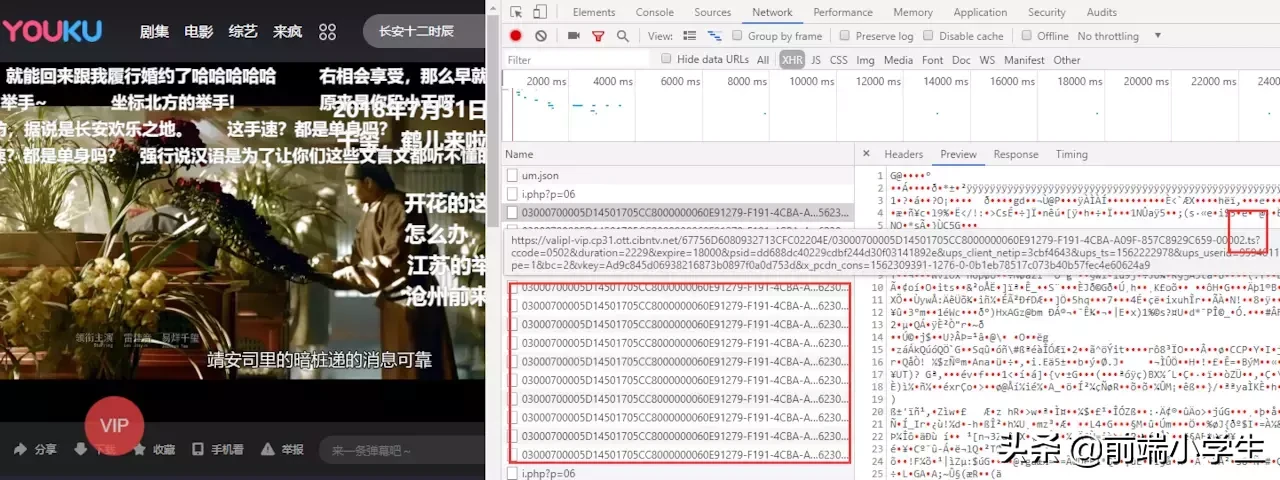The image size is (1280, 480).
Task: Go to the Performance tab
Action: 843,12
